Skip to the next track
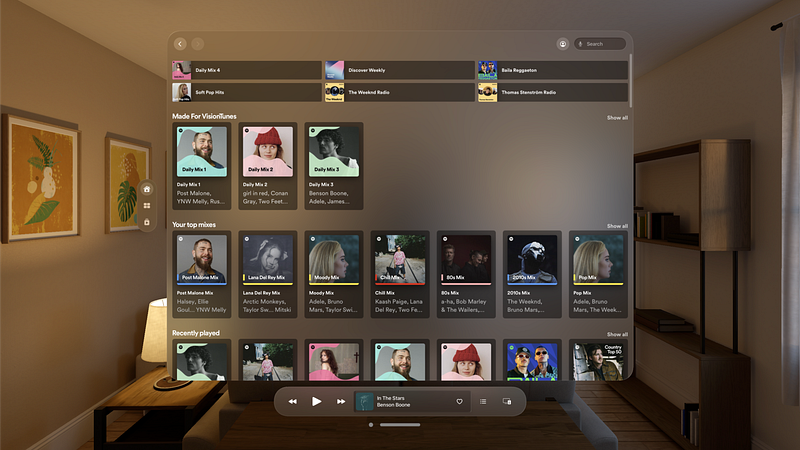The image size is (800, 450). pos(341,402)
